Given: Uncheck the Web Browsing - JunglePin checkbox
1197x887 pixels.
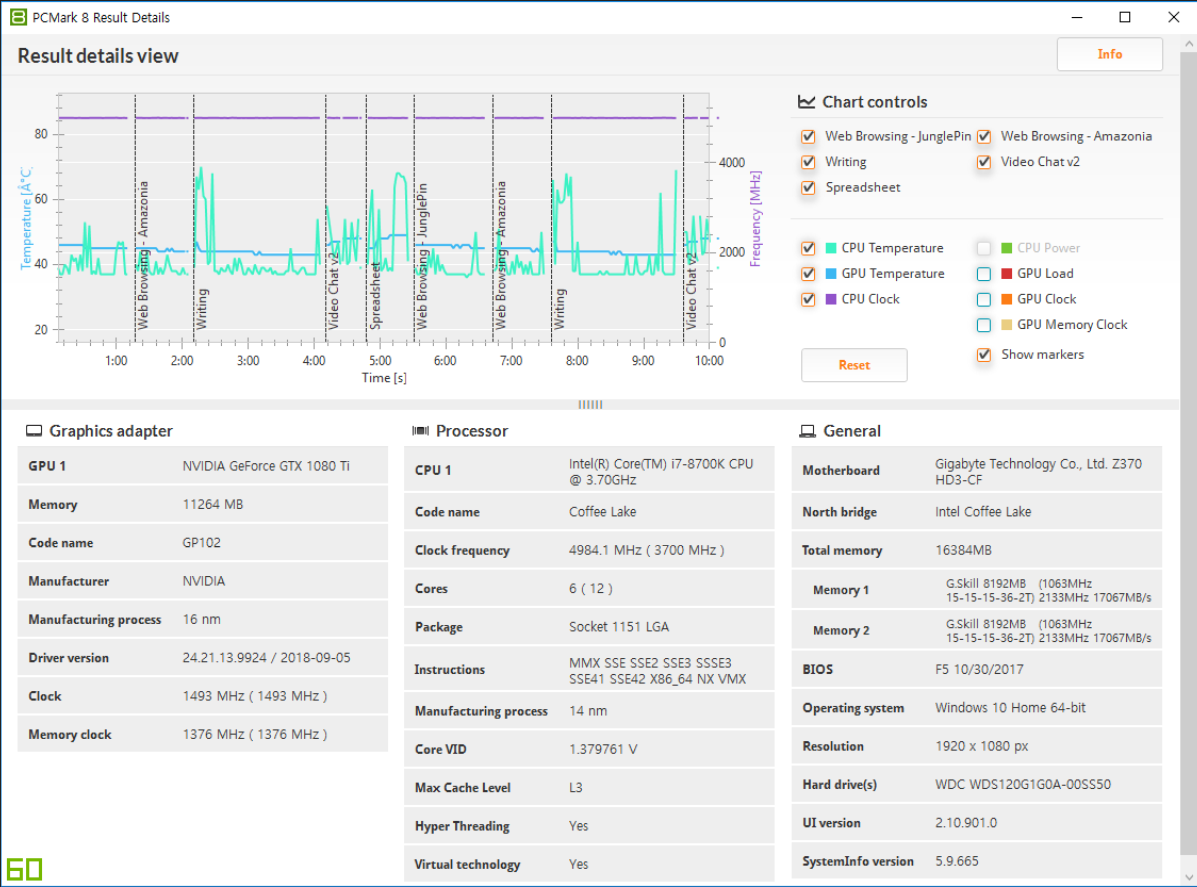Looking at the screenshot, I should (808, 137).
